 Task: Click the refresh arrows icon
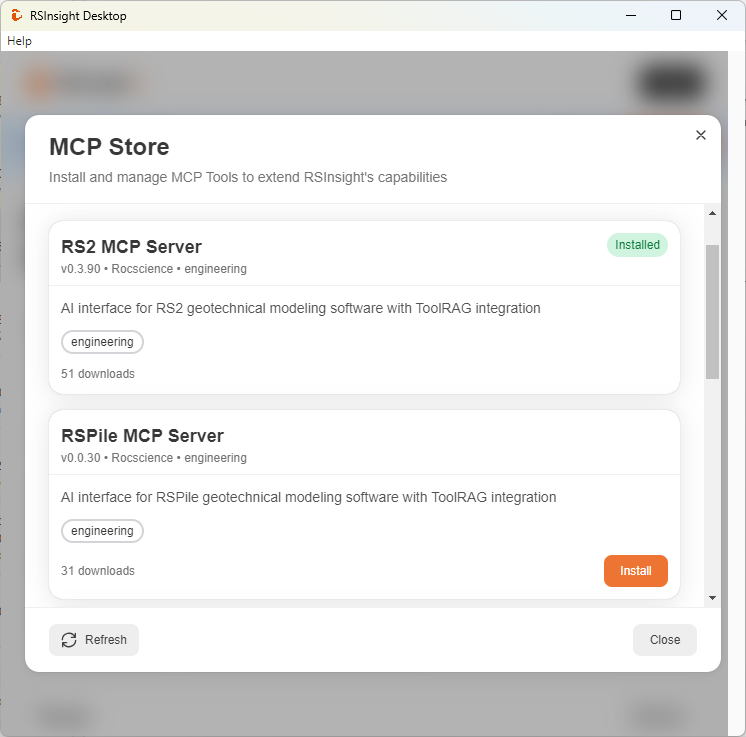coord(69,640)
